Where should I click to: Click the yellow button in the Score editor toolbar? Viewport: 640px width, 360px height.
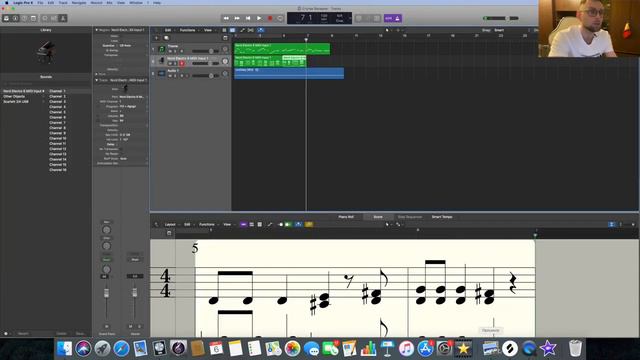click(x=309, y=224)
